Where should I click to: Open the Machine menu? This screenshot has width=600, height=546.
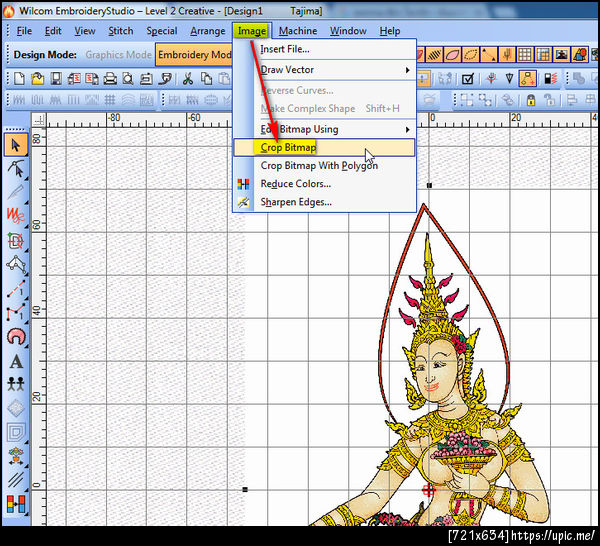coord(298,31)
